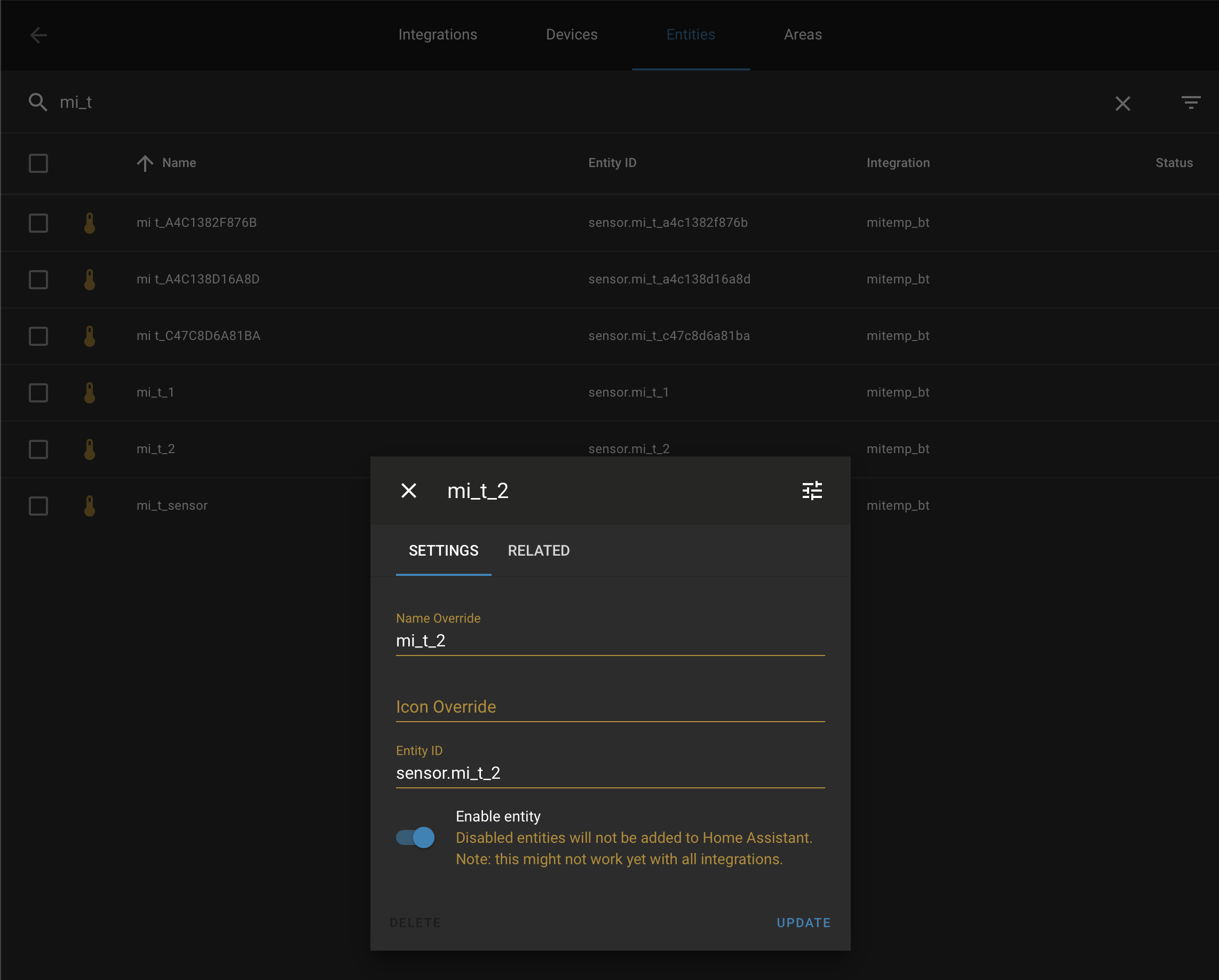Viewport: 1219px width, 980px height.
Task: Check the checkbox beside mi t_A4C138D16A8D
Action: [x=38, y=279]
